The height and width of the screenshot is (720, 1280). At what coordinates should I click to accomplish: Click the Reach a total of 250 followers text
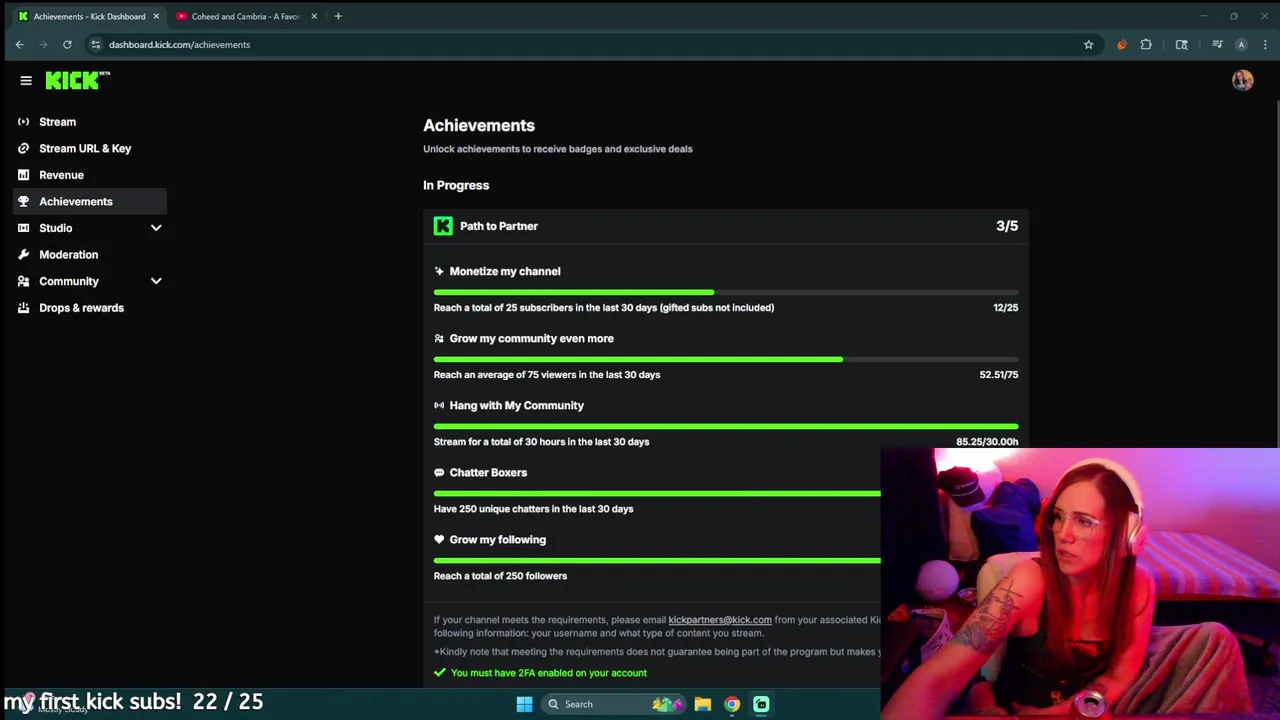click(500, 576)
